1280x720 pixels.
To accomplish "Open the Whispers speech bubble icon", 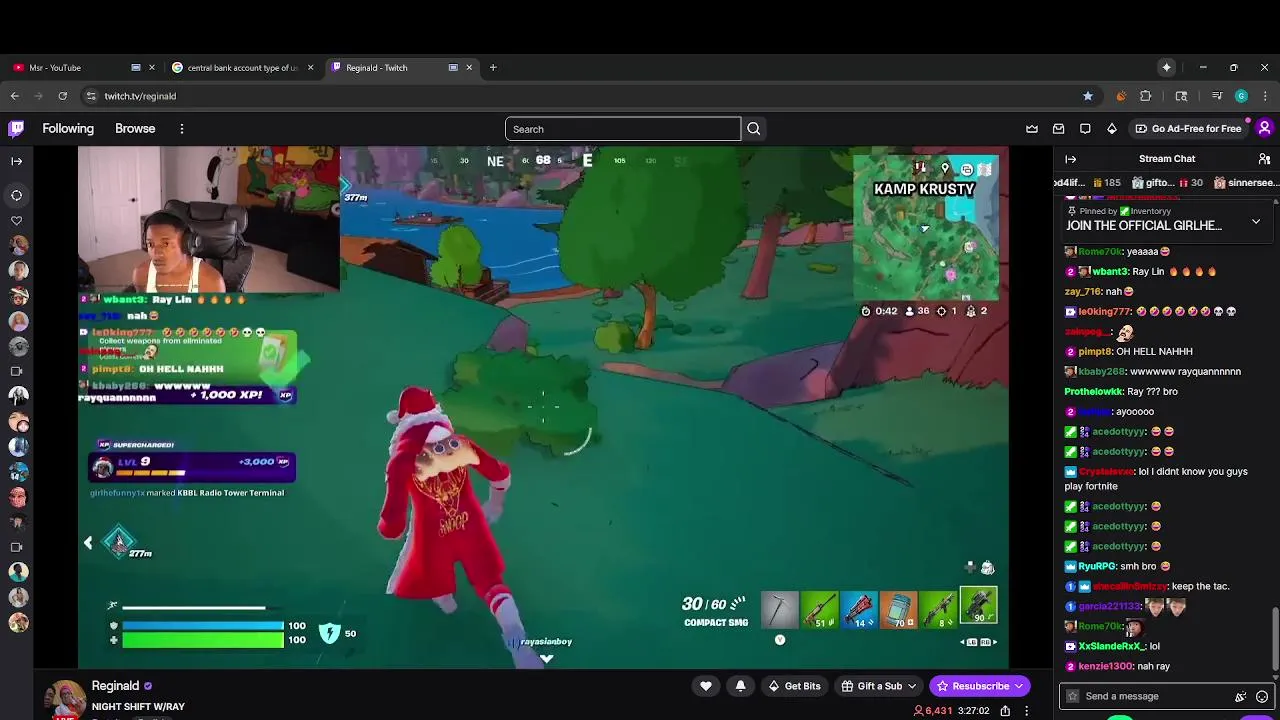I will pos(1085,128).
